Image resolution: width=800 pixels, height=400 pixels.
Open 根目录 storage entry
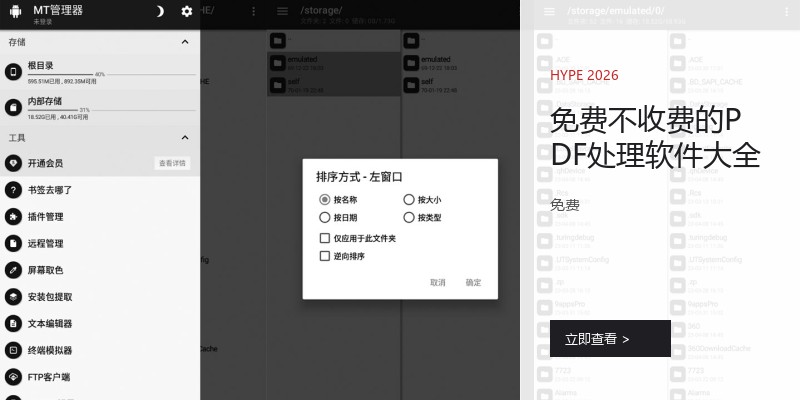point(100,72)
